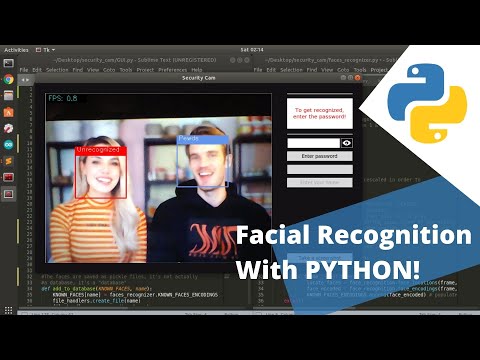Open Edit menu in faces_recognizer.py window
480x360 pixels.
[271, 70]
